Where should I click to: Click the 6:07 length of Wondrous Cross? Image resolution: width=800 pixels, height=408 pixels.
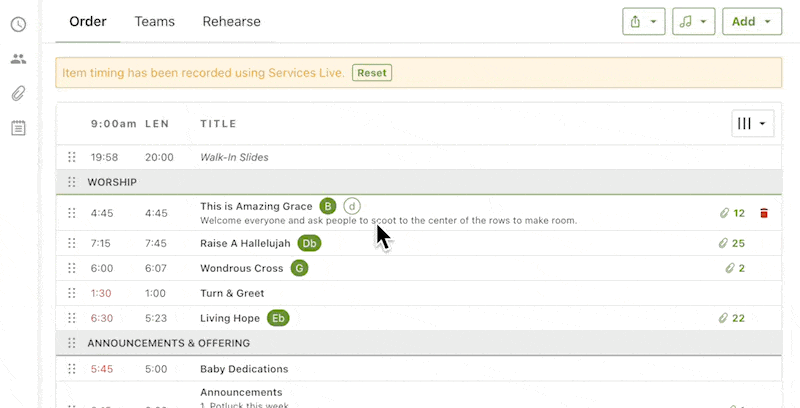click(156, 268)
